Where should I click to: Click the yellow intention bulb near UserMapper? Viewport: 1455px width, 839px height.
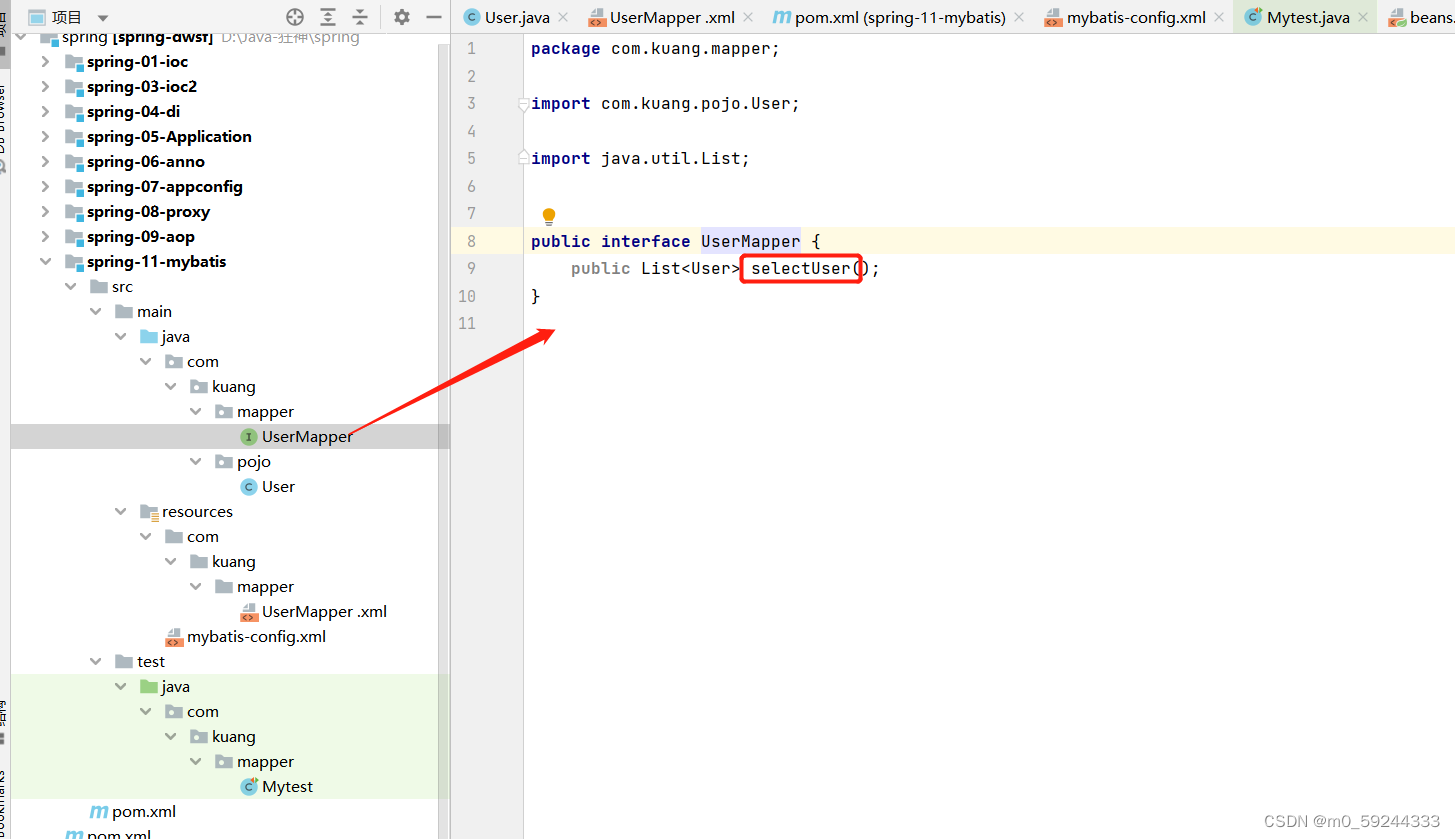coord(548,216)
